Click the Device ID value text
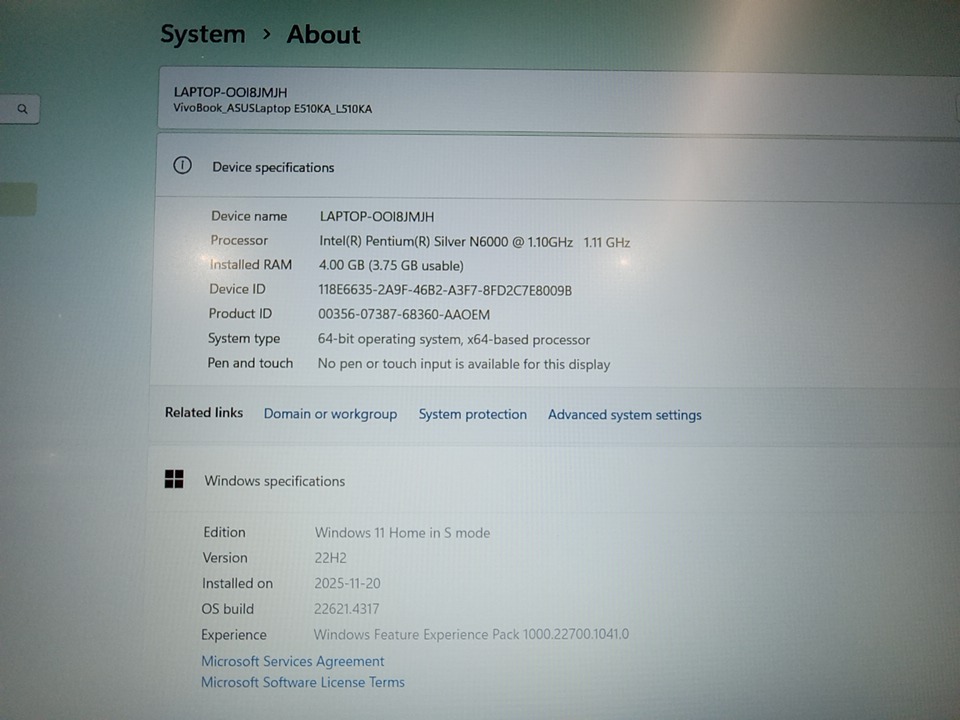This screenshot has width=960, height=720. tap(444, 290)
